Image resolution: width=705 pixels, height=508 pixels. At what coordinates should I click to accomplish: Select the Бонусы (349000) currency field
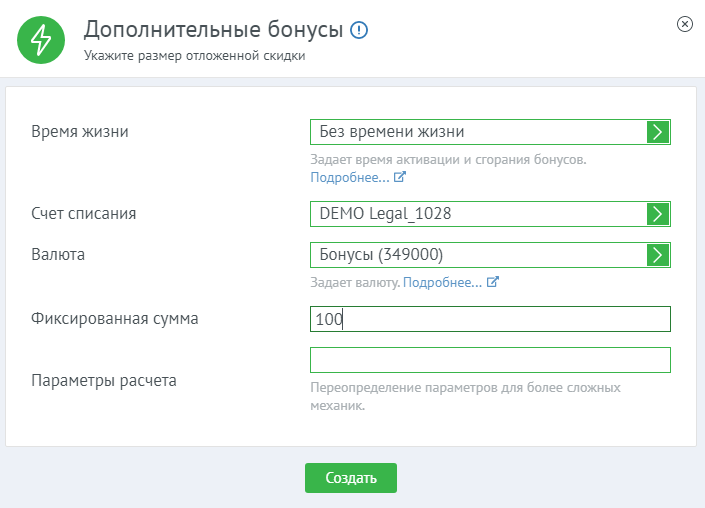click(x=478, y=254)
